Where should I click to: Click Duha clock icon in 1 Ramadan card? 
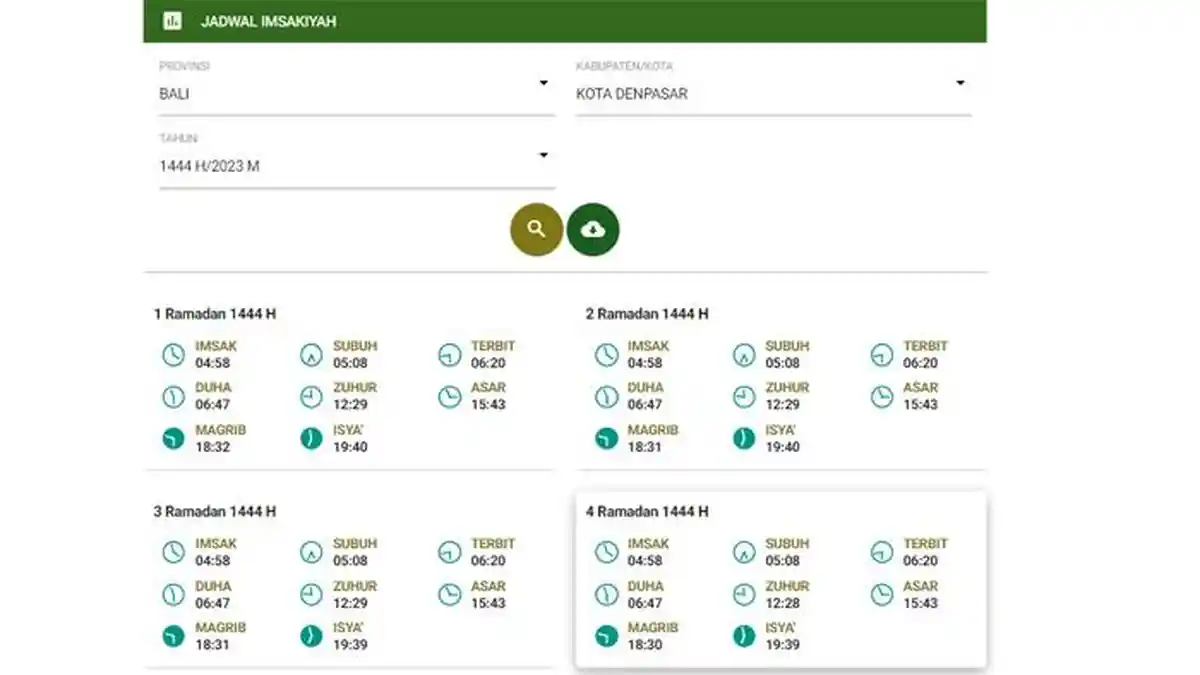click(174, 397)
